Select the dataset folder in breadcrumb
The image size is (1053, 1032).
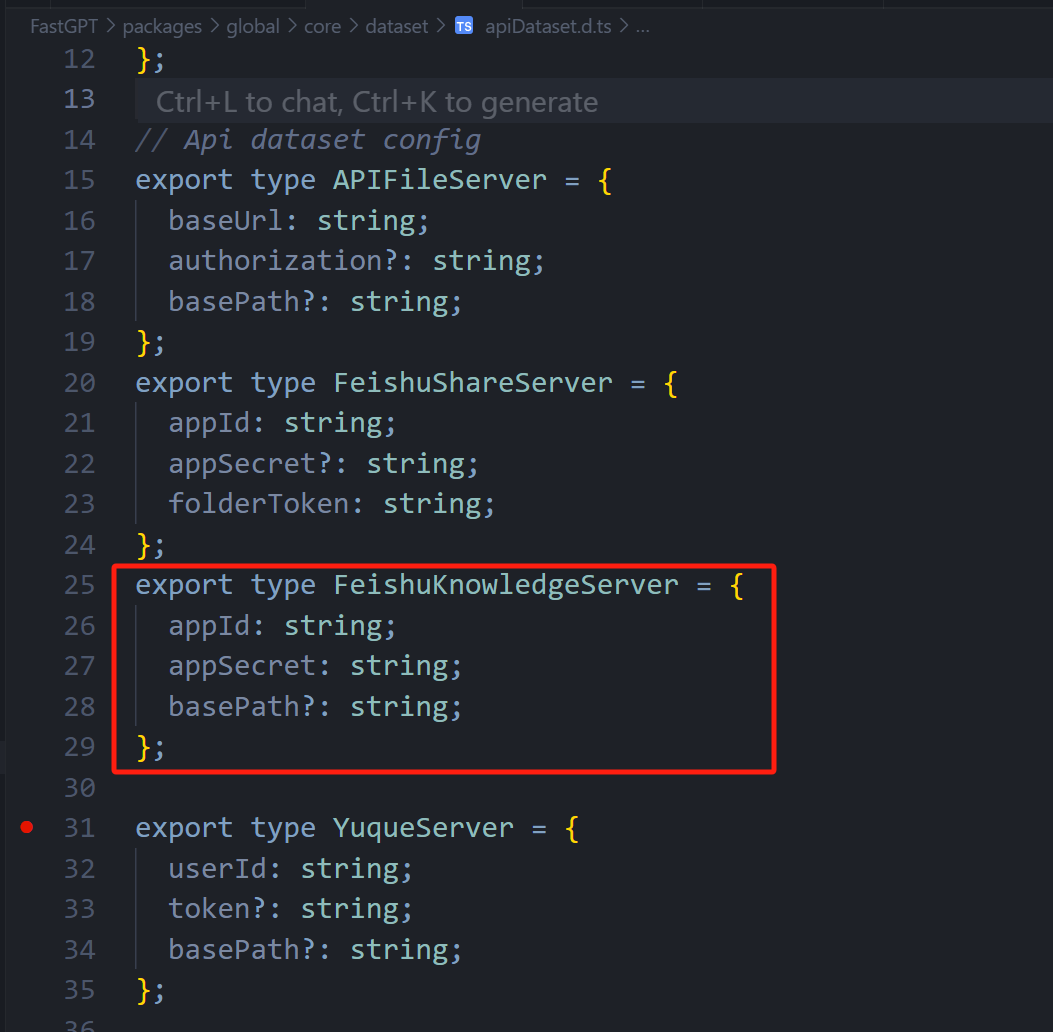point(396,26)
